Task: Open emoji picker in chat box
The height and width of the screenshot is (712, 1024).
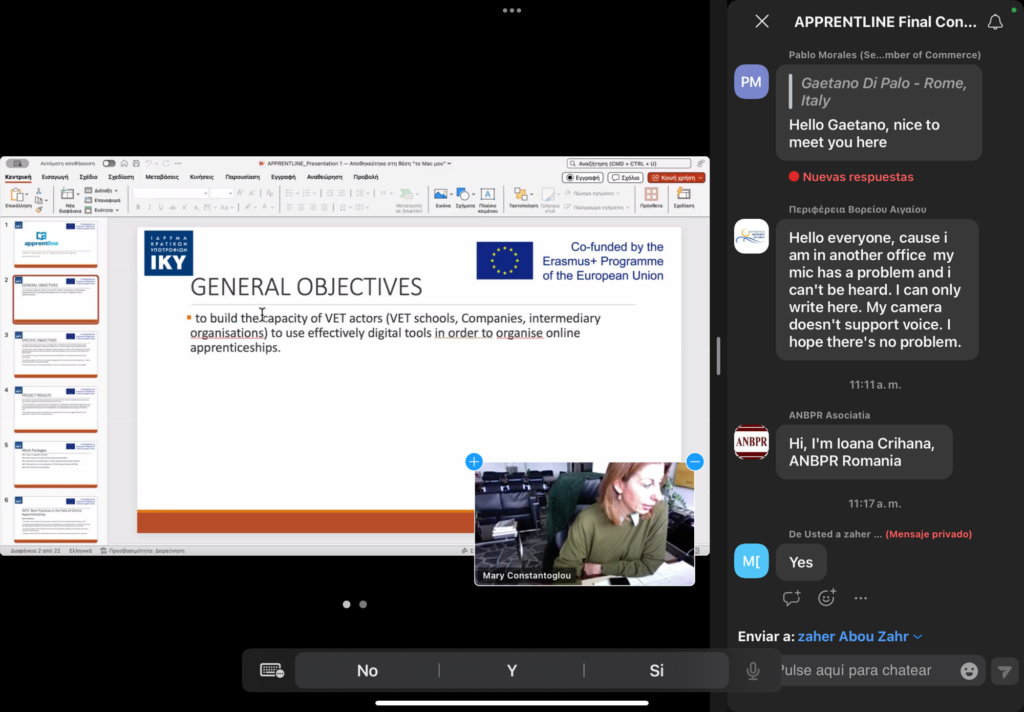Action: 969,671
